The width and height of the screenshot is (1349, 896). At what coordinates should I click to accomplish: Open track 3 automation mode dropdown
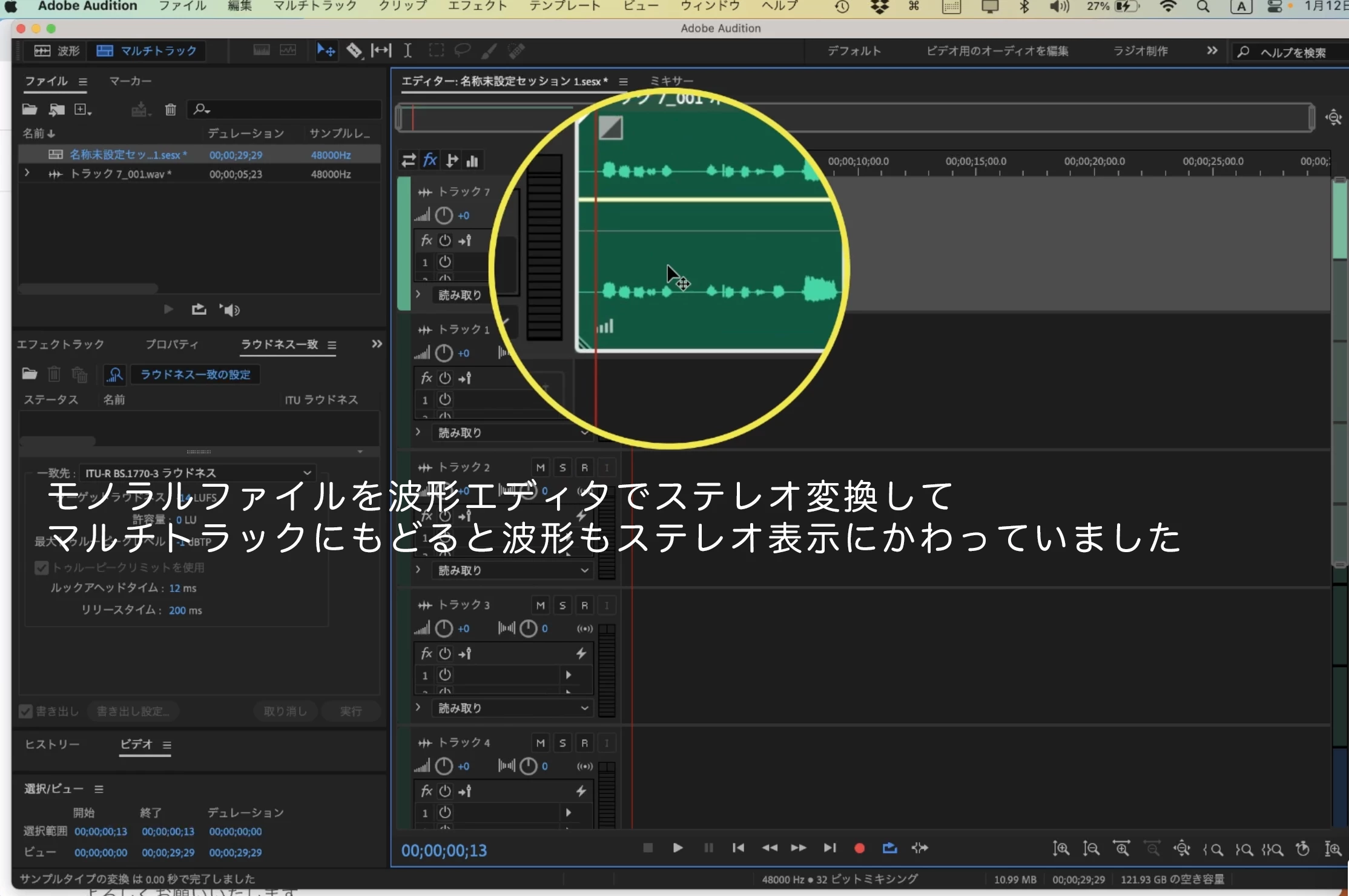pyautogui.click(x=512, y=708)
